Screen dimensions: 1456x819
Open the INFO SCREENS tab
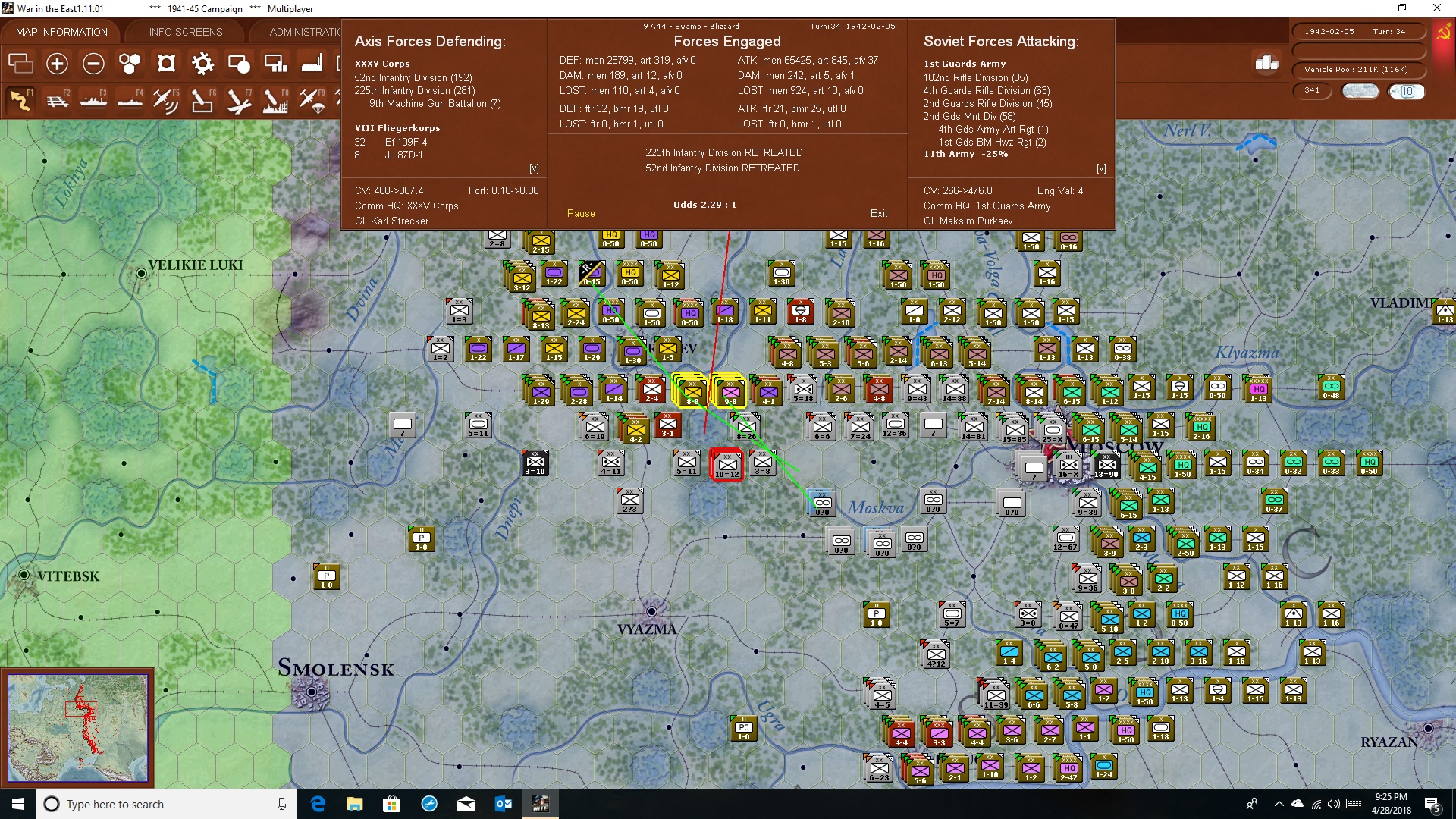[x=186, y=32]
